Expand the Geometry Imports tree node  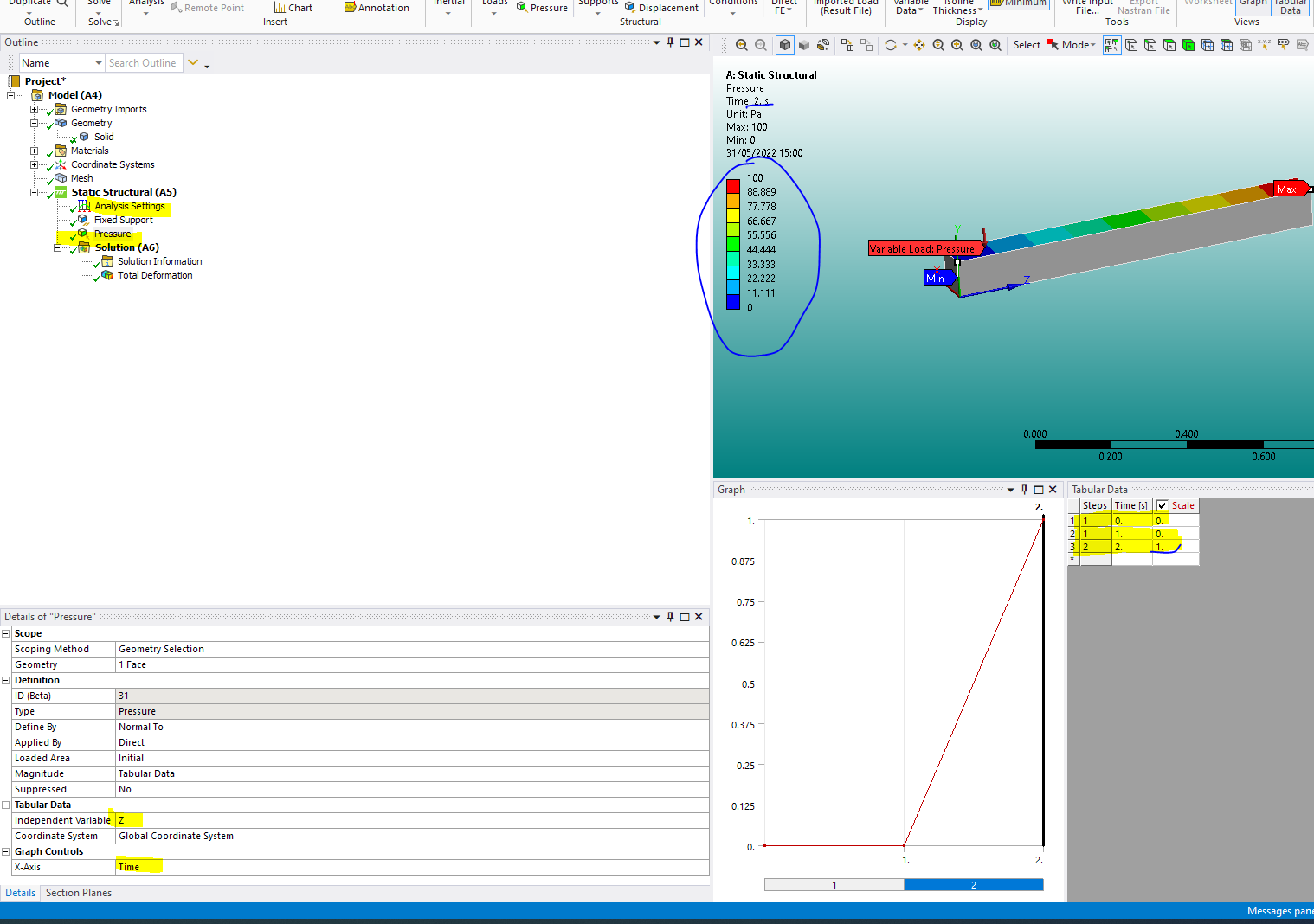click(35, 109)
